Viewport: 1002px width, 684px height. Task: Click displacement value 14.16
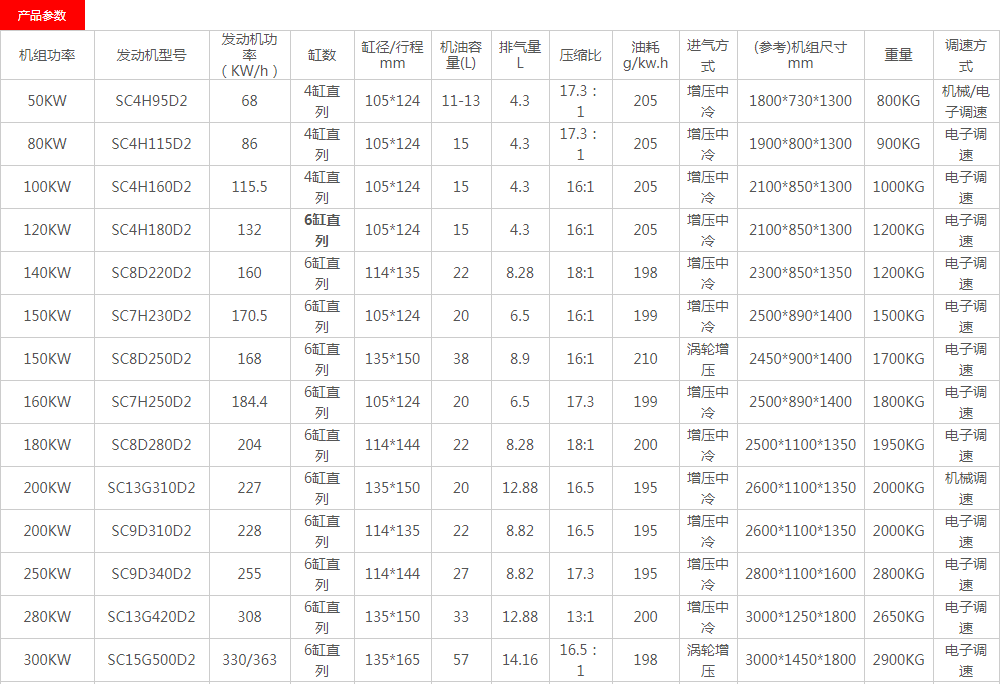(x=520, y=660)
